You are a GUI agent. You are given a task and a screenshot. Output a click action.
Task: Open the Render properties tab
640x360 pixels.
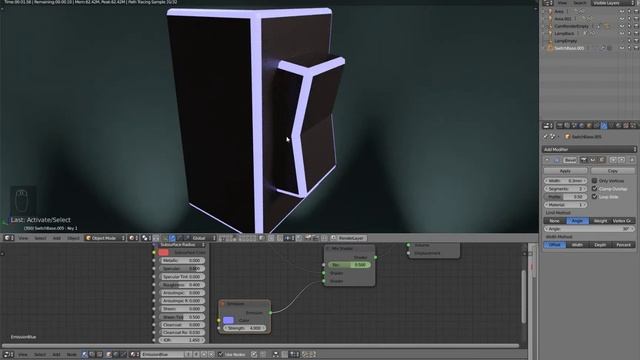(560, 125)
